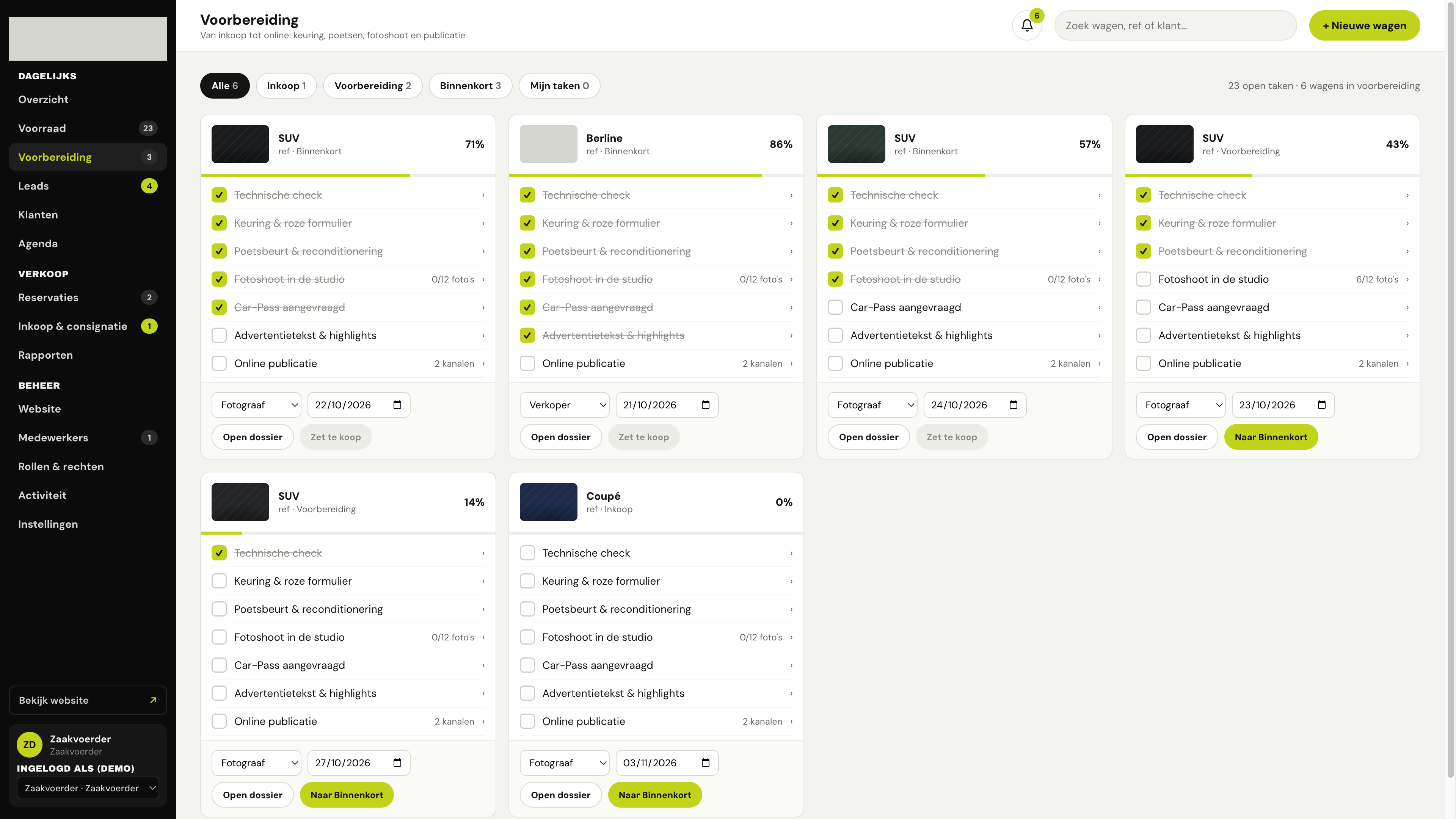Open calendar picker on 24/10/2026 date

1014,405
